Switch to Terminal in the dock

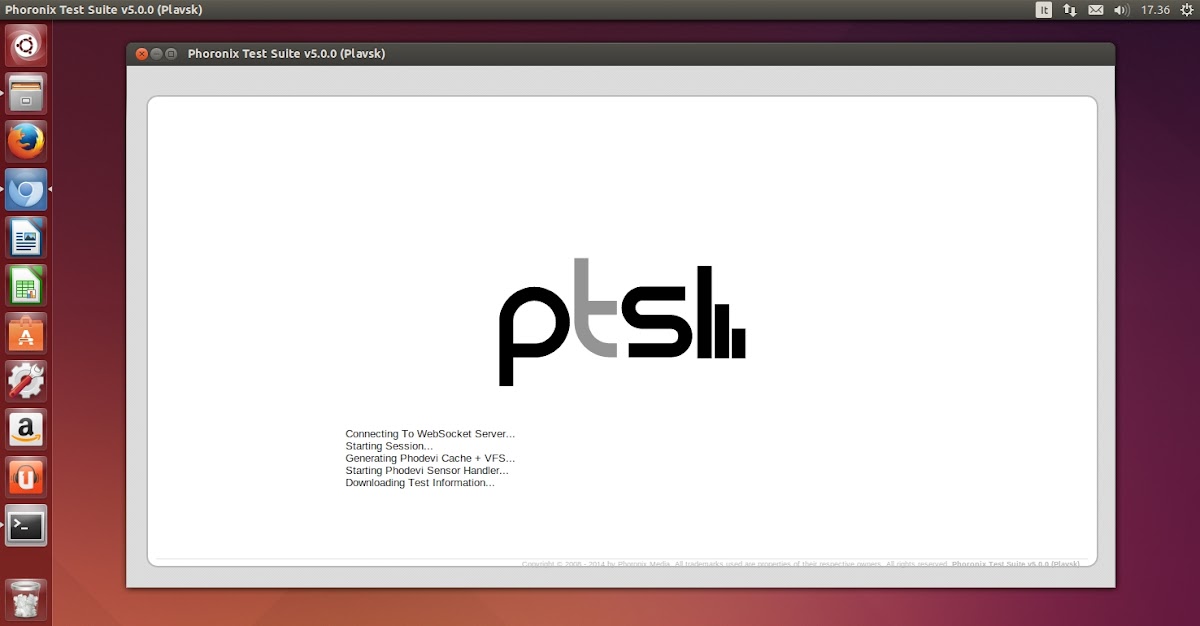coord(26,525)
